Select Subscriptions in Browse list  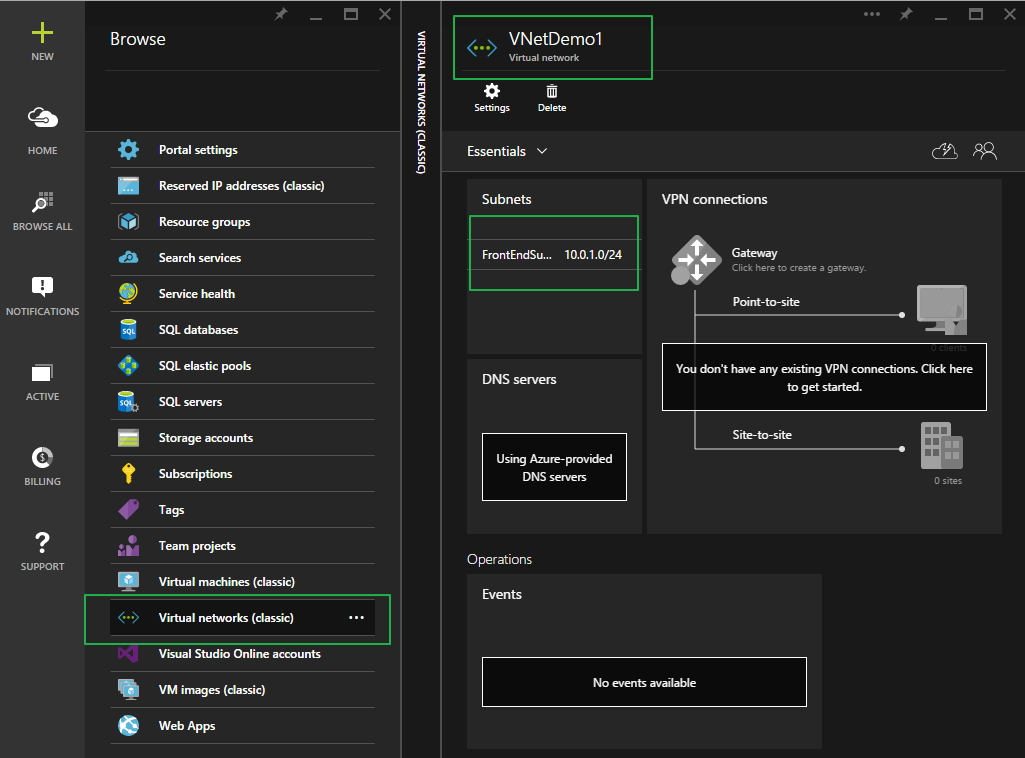(x=243, y=473)
